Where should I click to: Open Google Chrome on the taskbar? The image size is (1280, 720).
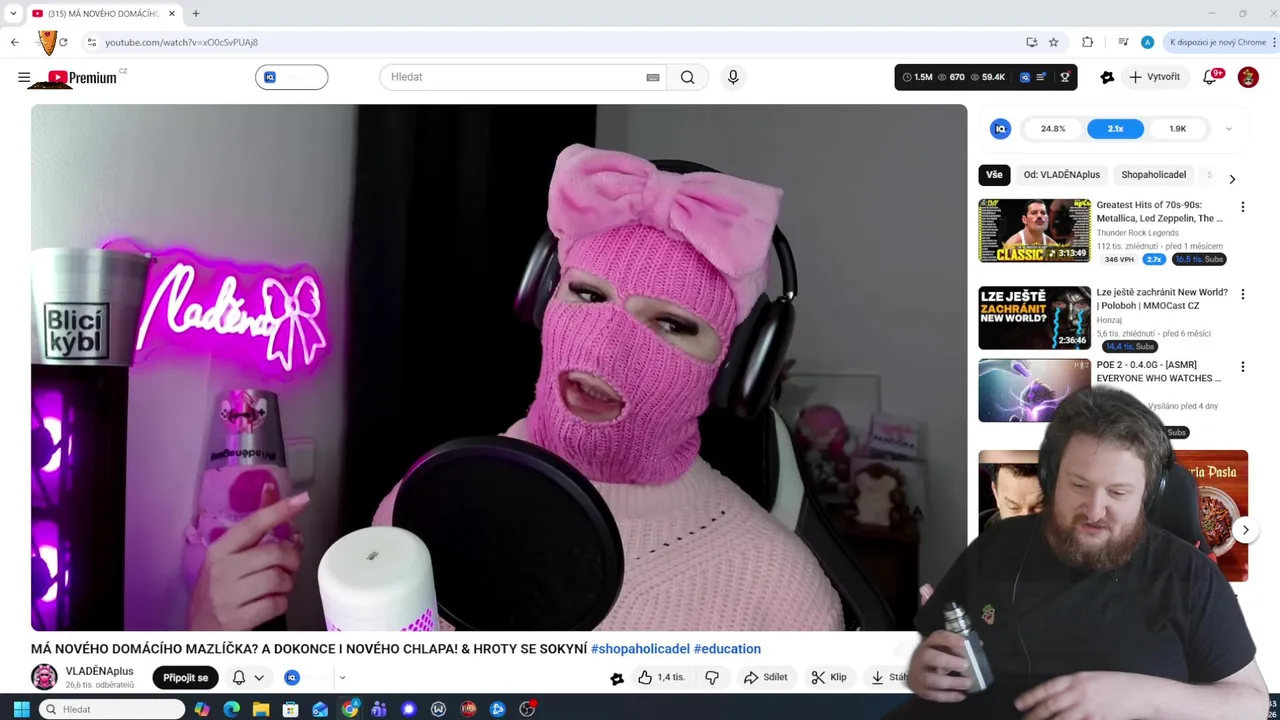coord(350,709)
